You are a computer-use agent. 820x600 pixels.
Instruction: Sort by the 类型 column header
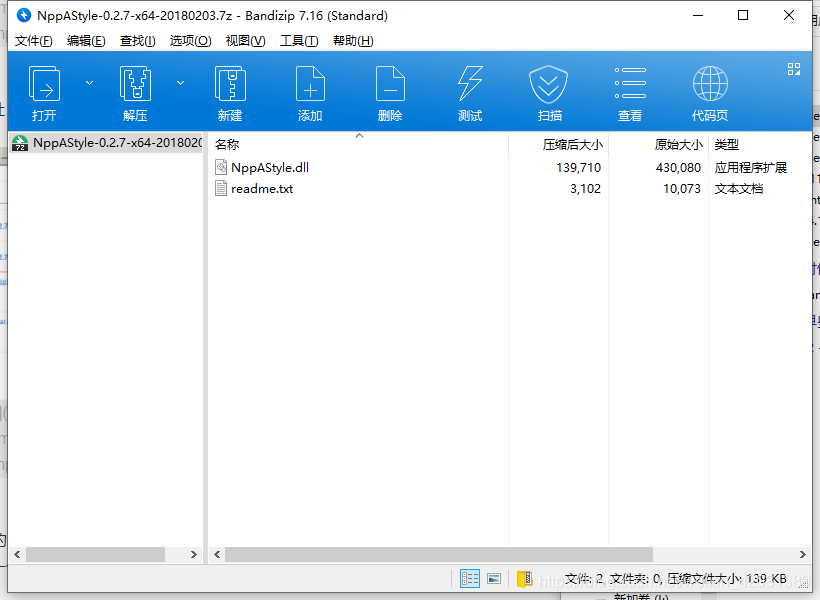tap(759, 144)
